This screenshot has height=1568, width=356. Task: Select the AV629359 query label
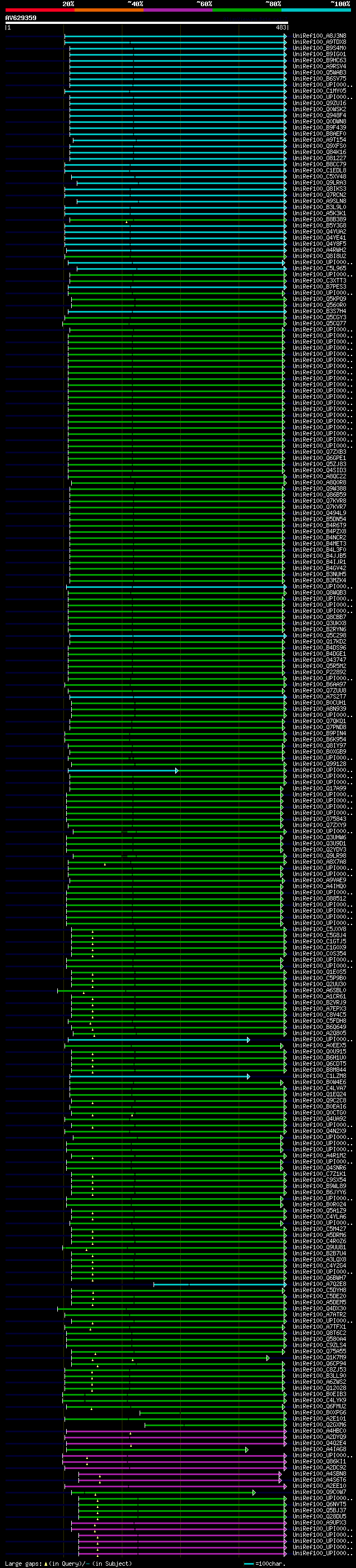point(21,18)
